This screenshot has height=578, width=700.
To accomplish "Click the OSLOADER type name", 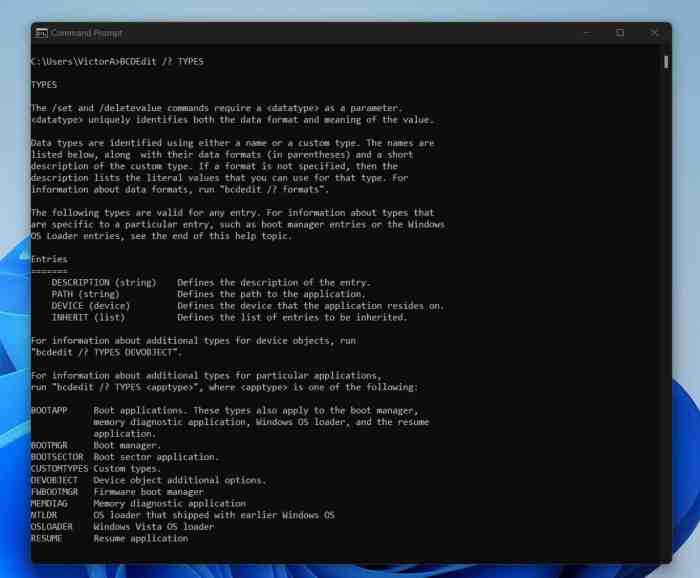I will click(x=52, y=527).
